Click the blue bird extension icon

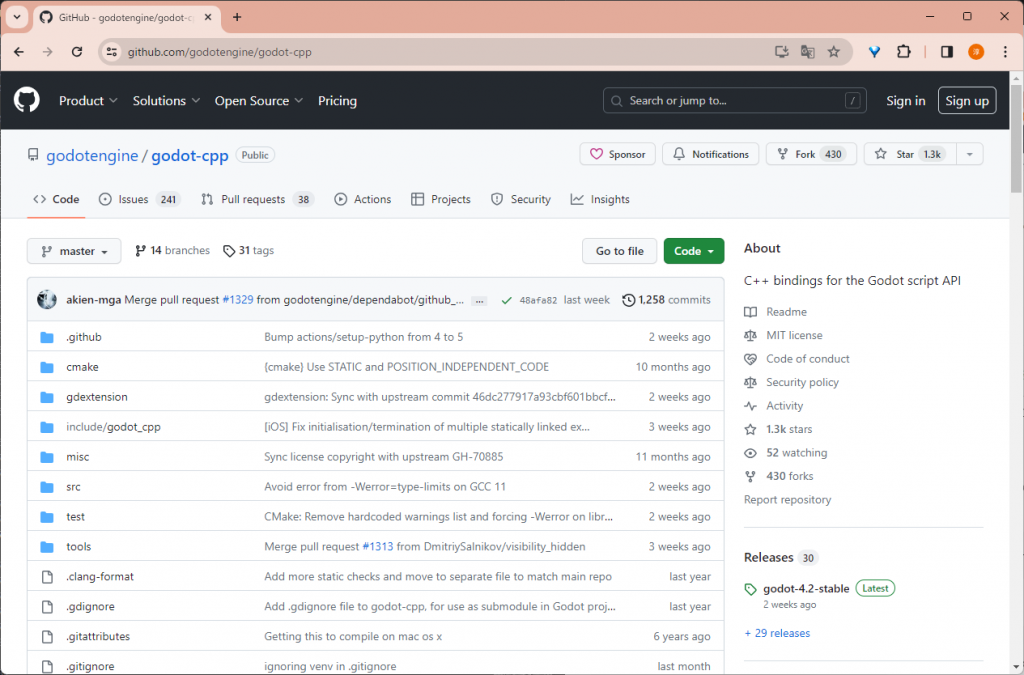tap(874, 52)
